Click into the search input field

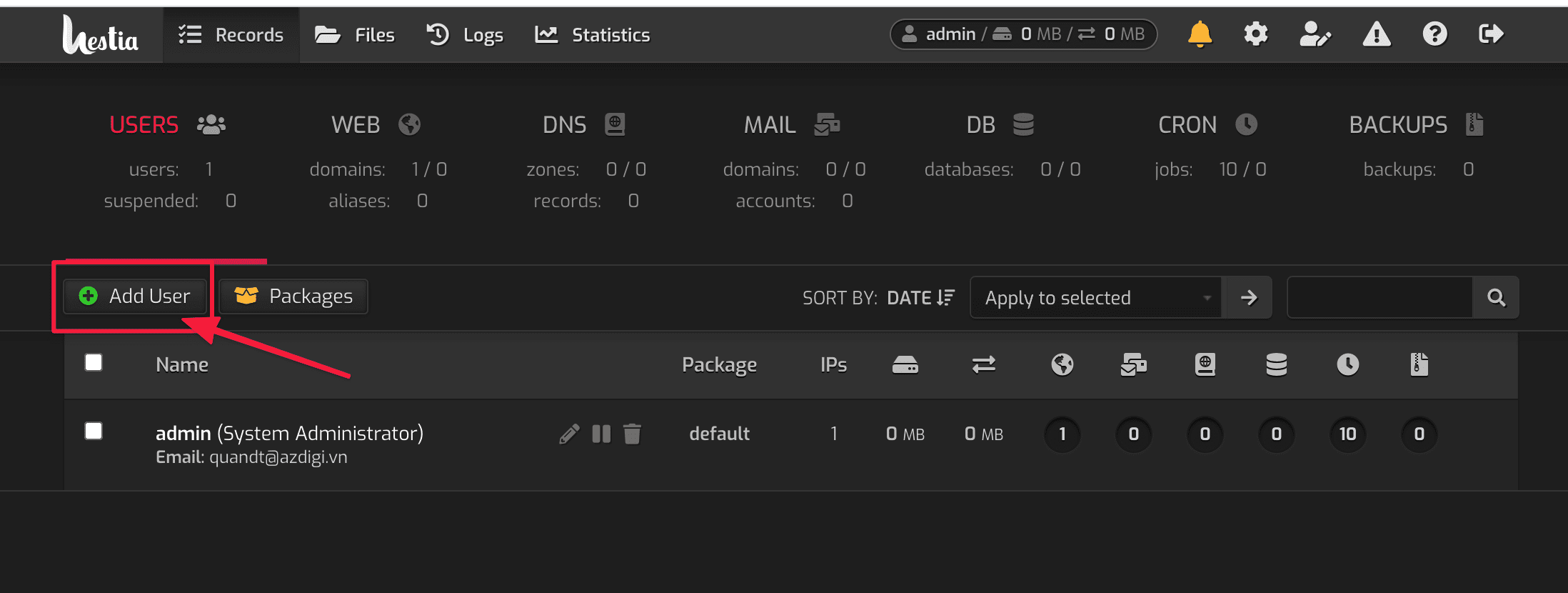tap(1379, 297)
